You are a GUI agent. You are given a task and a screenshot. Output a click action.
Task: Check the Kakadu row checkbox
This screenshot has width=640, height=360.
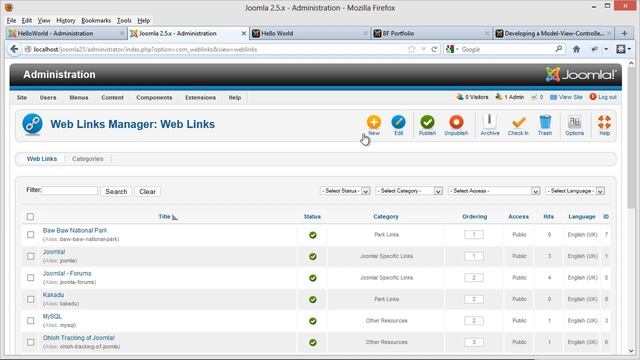point(31,299)
